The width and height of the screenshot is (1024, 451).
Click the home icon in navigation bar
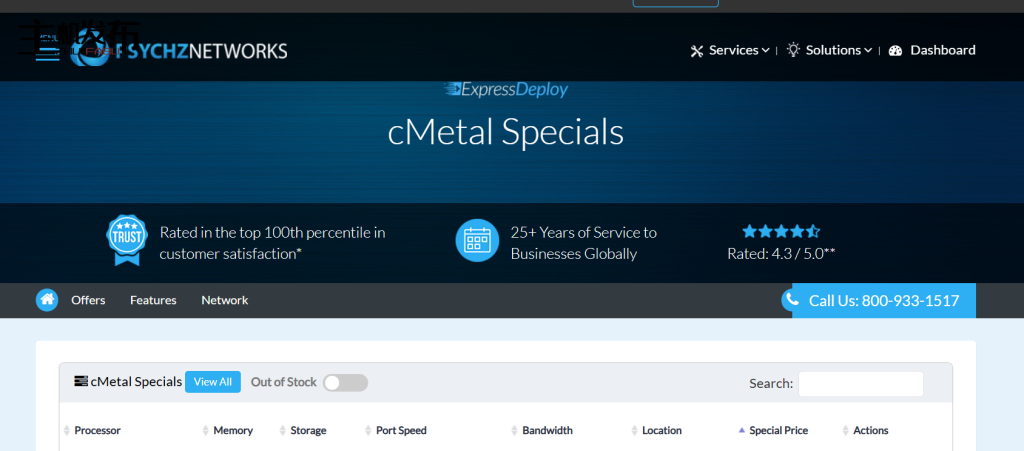47,300
